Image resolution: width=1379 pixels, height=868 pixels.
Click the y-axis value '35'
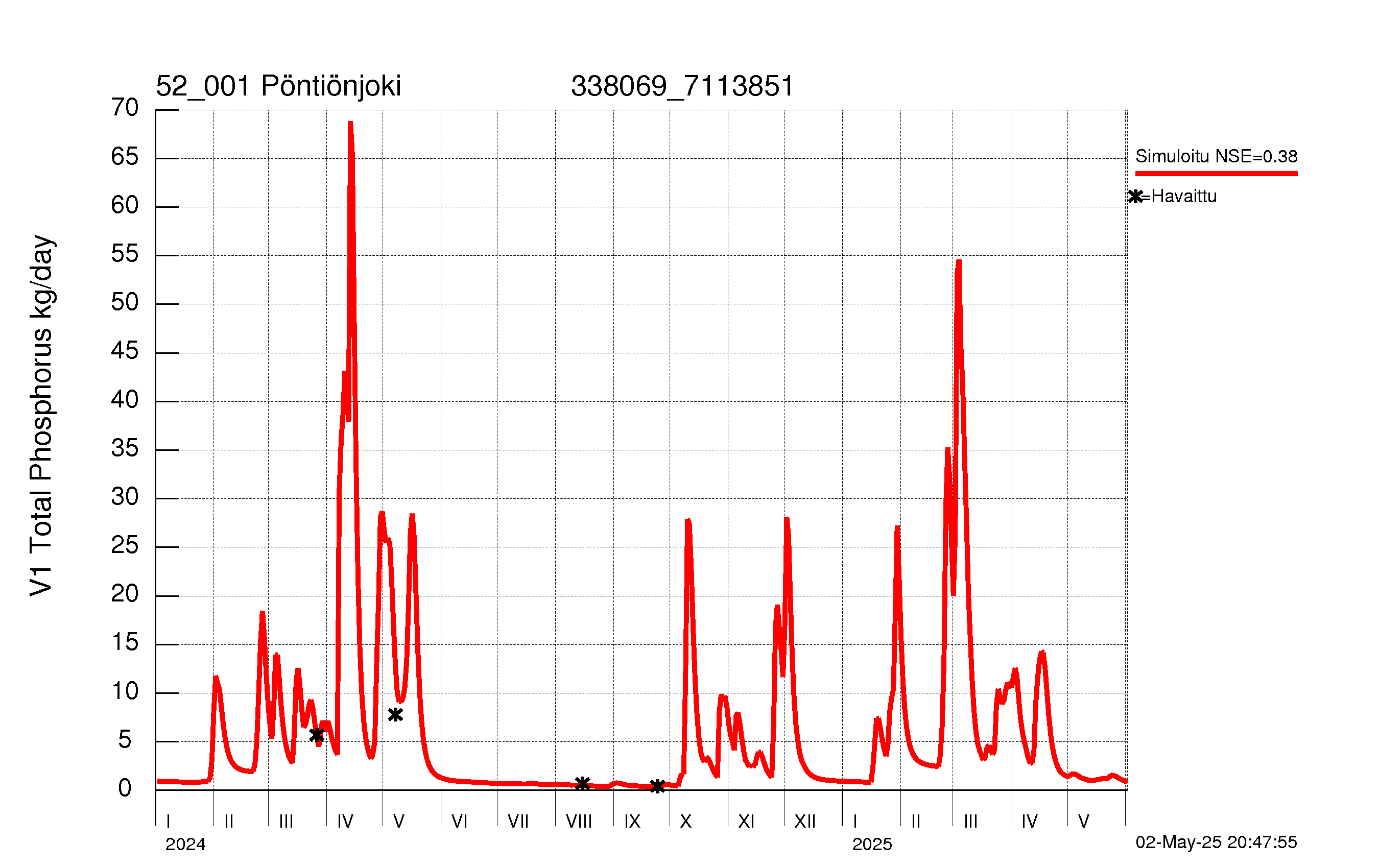(125, 448)
